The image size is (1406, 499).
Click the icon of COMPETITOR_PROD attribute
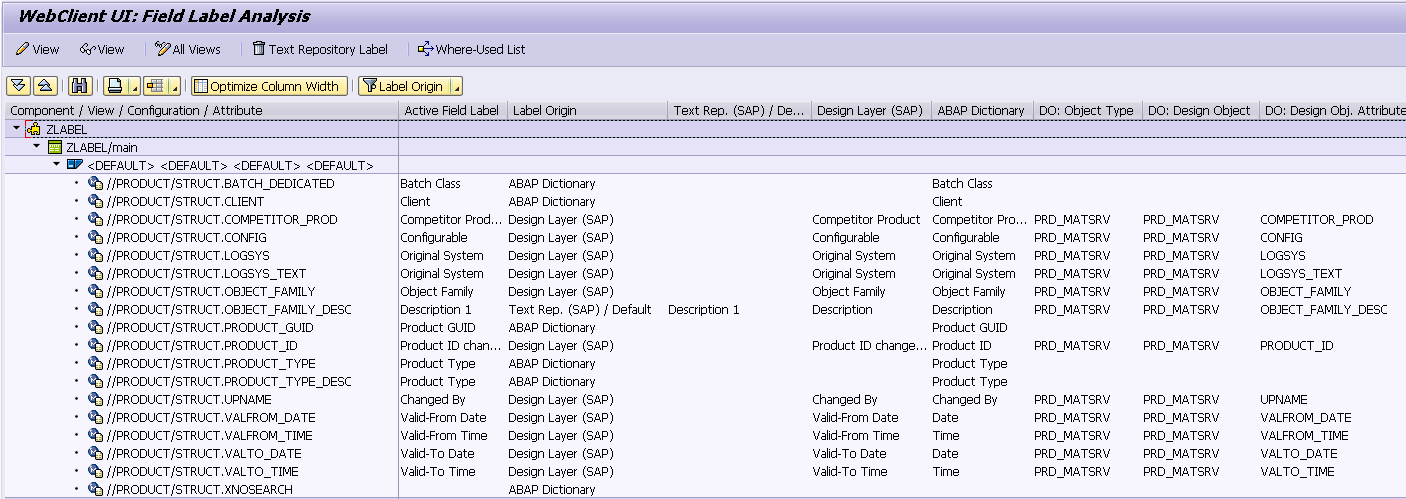pos(96,219)
